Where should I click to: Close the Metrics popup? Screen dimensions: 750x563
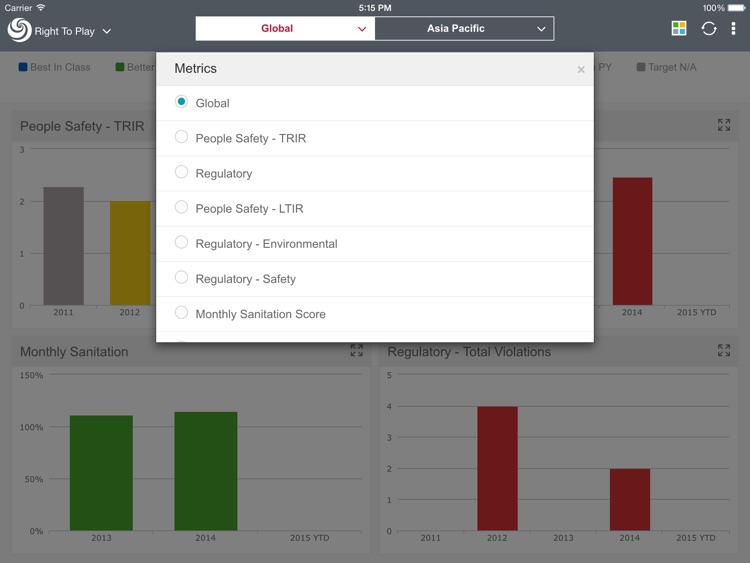[x=581, y=70]
